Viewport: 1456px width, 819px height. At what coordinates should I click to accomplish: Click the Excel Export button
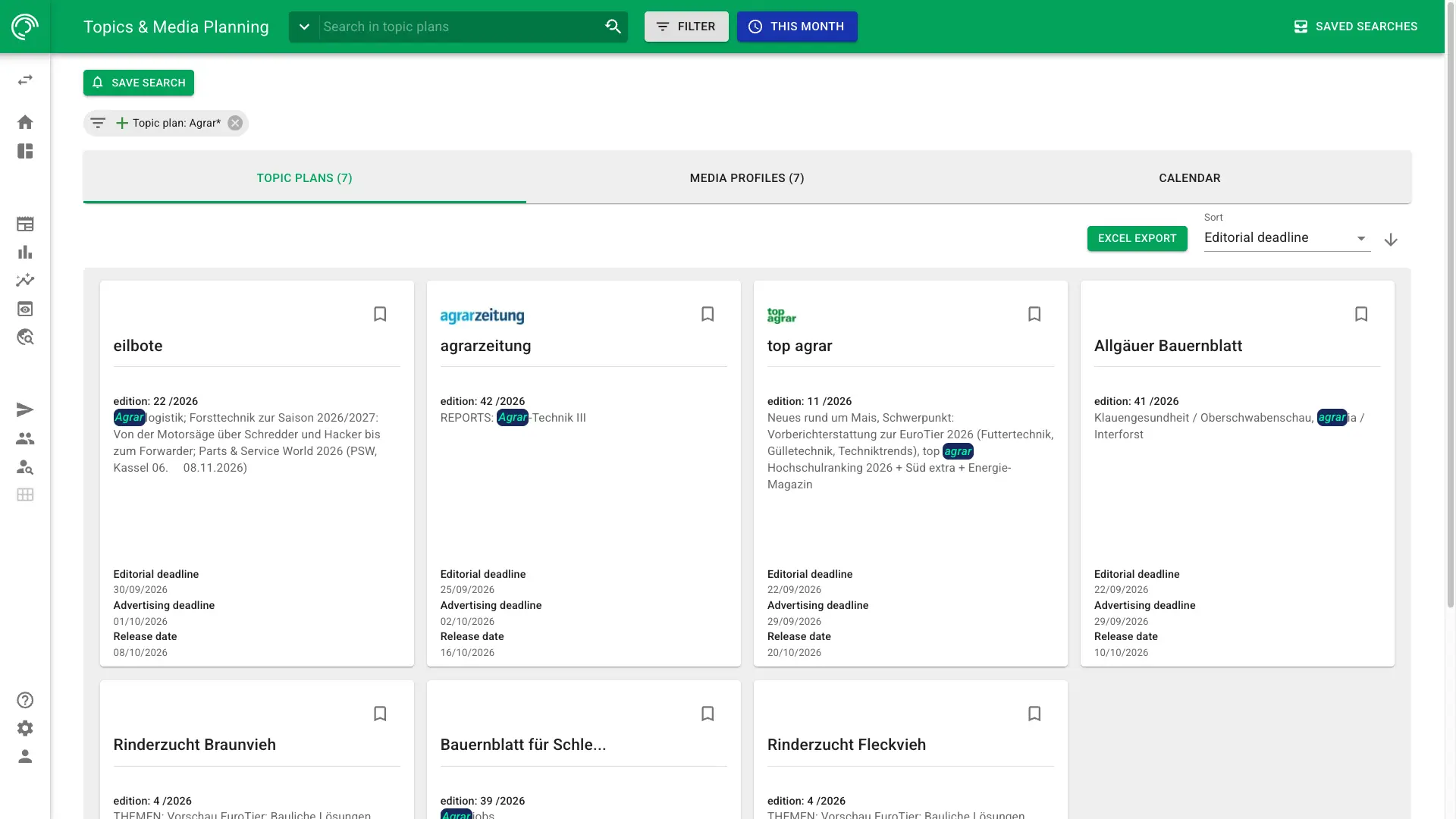(1137, 238)
